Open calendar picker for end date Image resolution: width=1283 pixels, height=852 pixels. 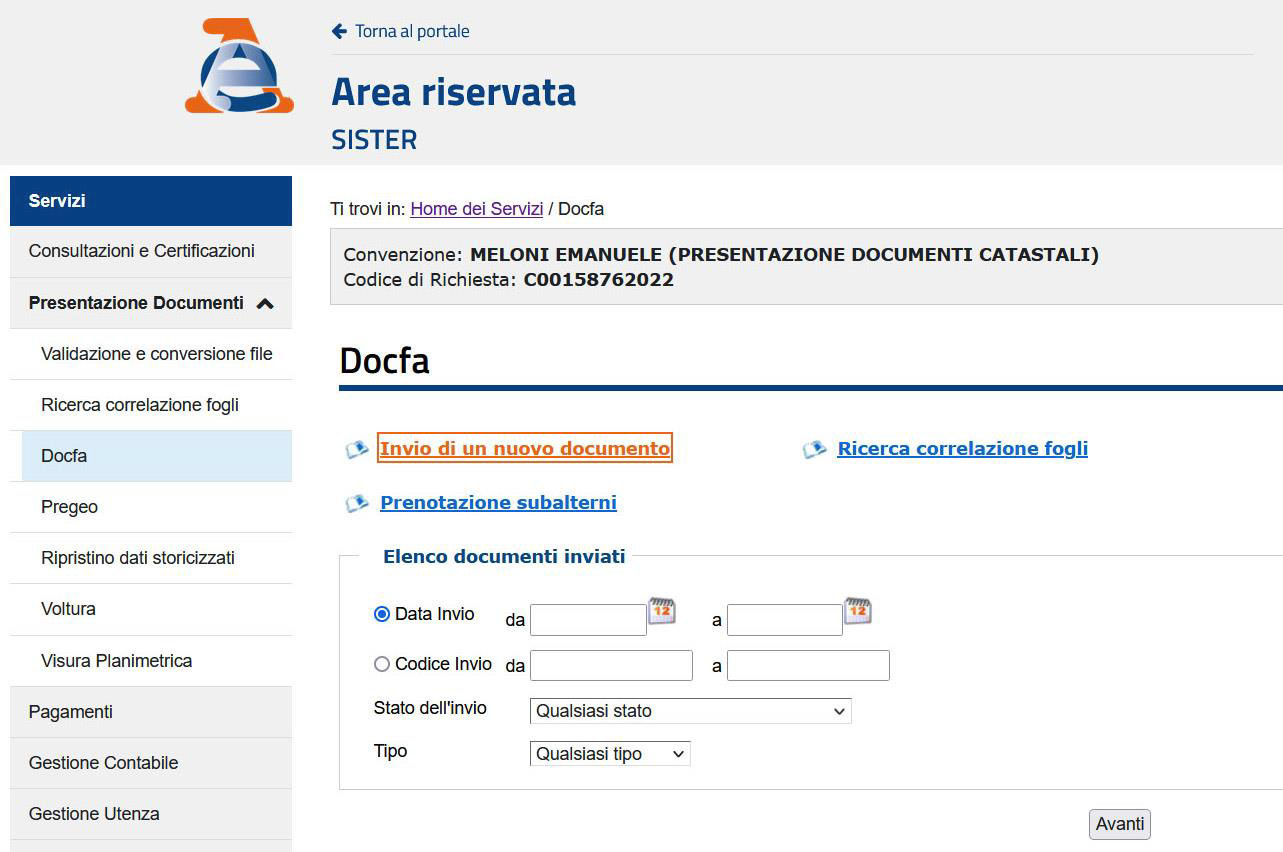(858, 611)
